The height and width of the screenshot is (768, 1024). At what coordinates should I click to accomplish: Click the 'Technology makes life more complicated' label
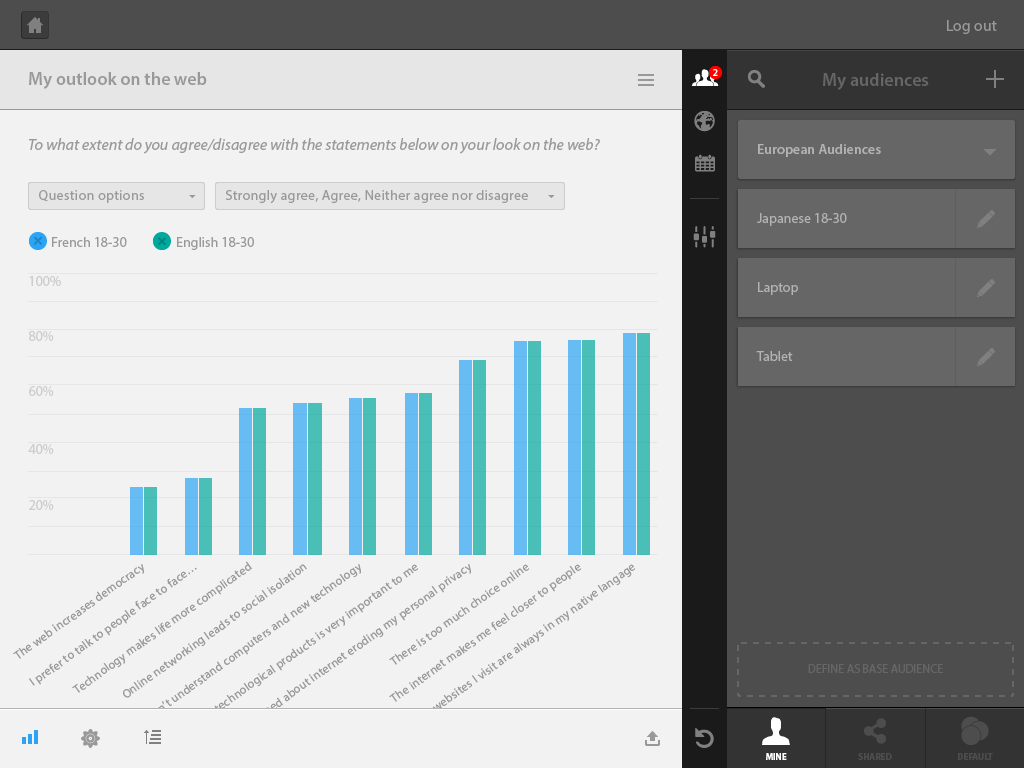pyautogui.click(x=162, y=628)
